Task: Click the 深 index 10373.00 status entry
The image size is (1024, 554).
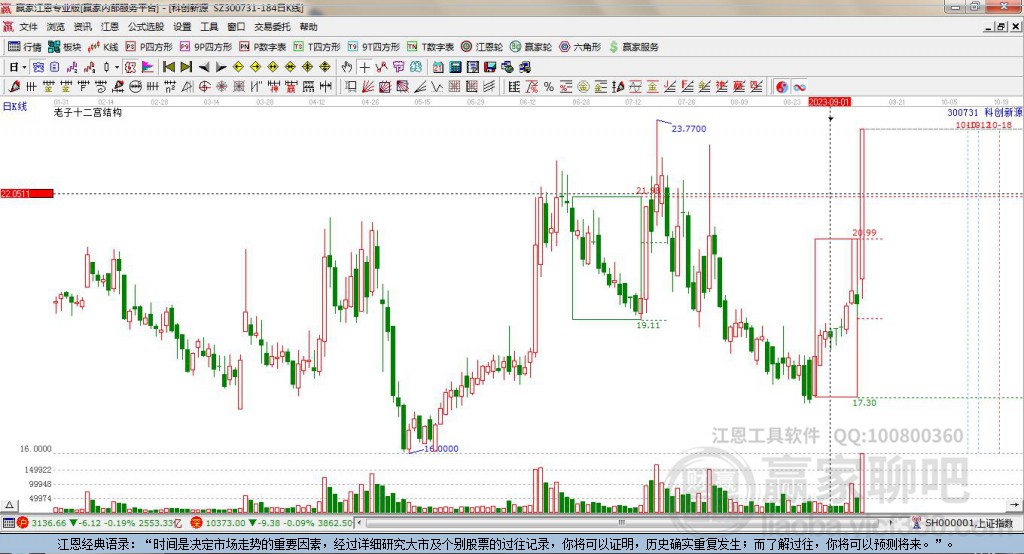Action: (271, 523)
